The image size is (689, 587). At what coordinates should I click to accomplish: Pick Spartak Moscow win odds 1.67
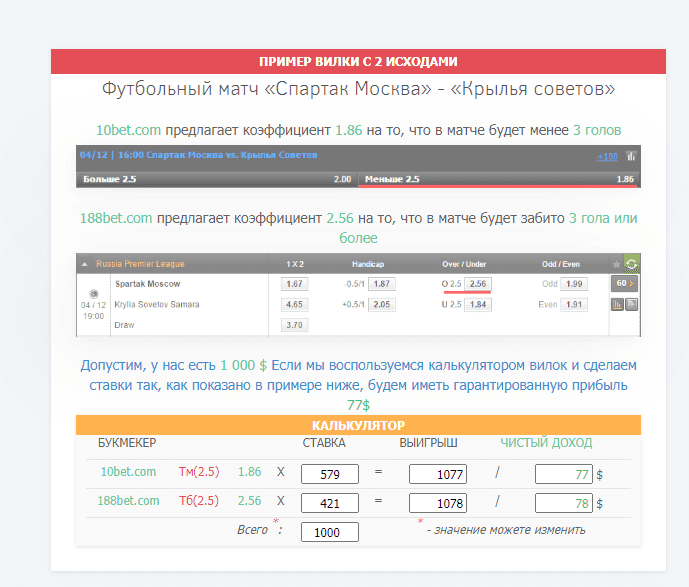coord(295,284)
